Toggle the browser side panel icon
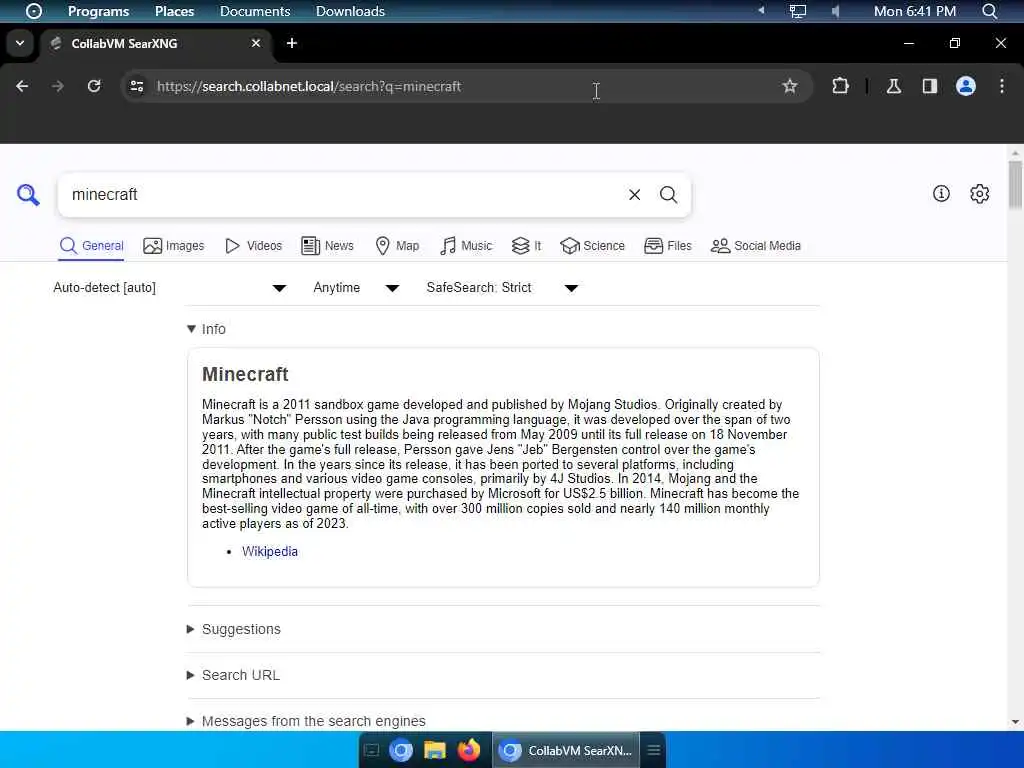The height and width of the screenshot is (768, 1024). point(930,86)
